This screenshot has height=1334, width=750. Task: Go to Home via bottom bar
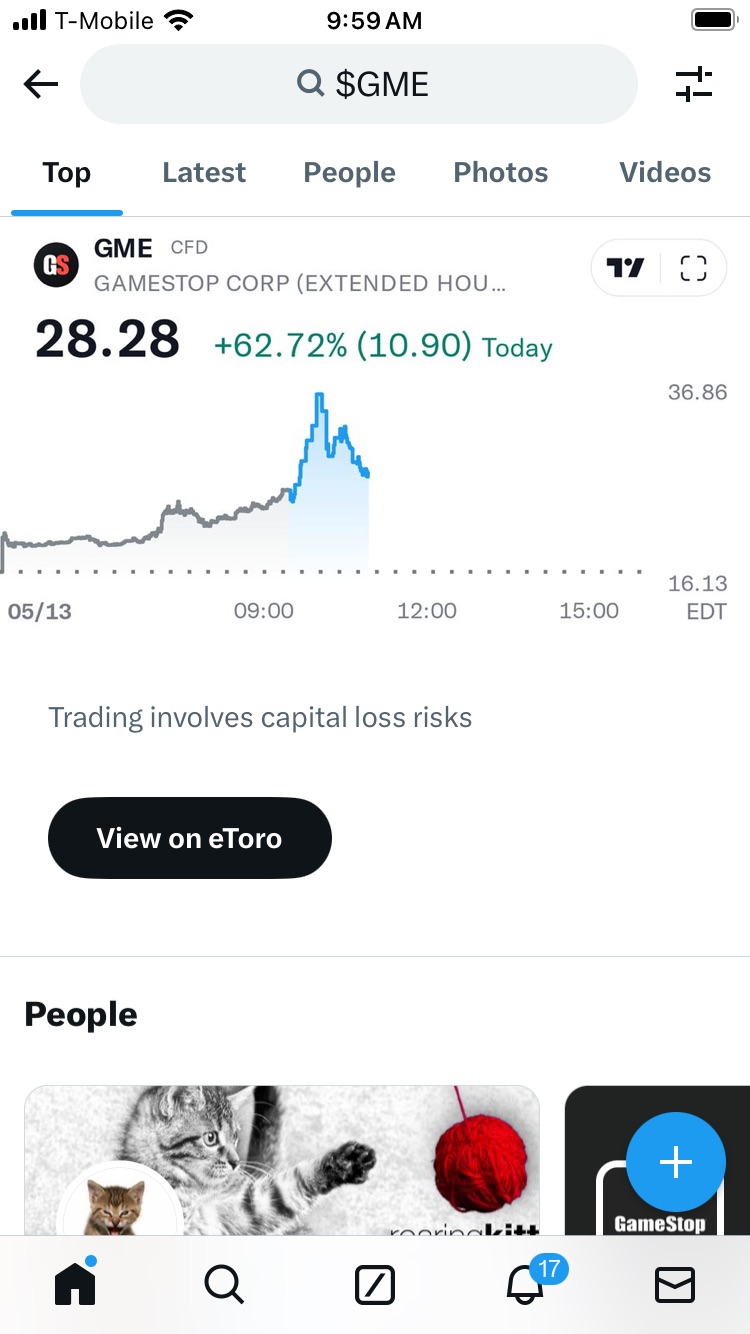(75, 1283)
